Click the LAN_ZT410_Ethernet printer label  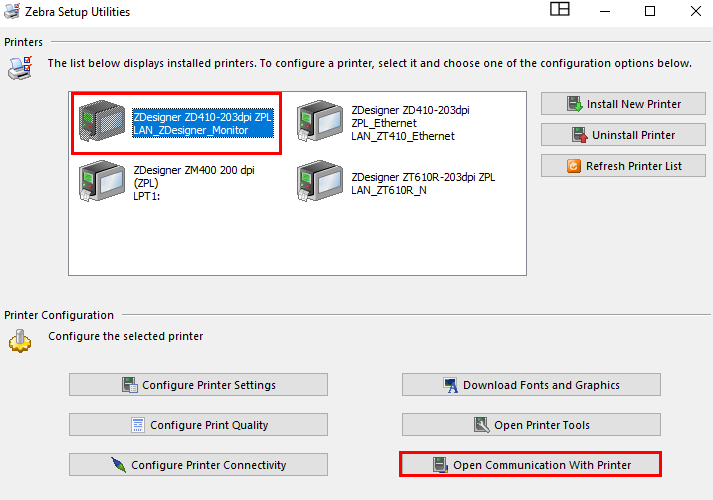[403, 136]
